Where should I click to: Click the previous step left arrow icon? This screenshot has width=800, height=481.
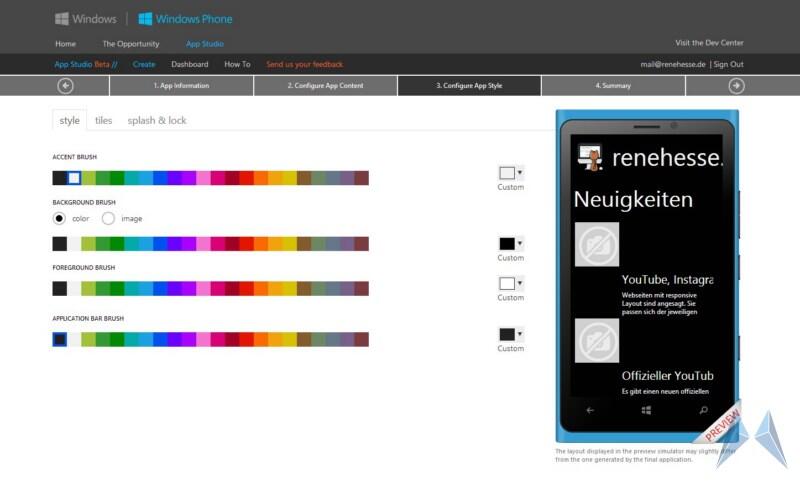tap(65, 86)
